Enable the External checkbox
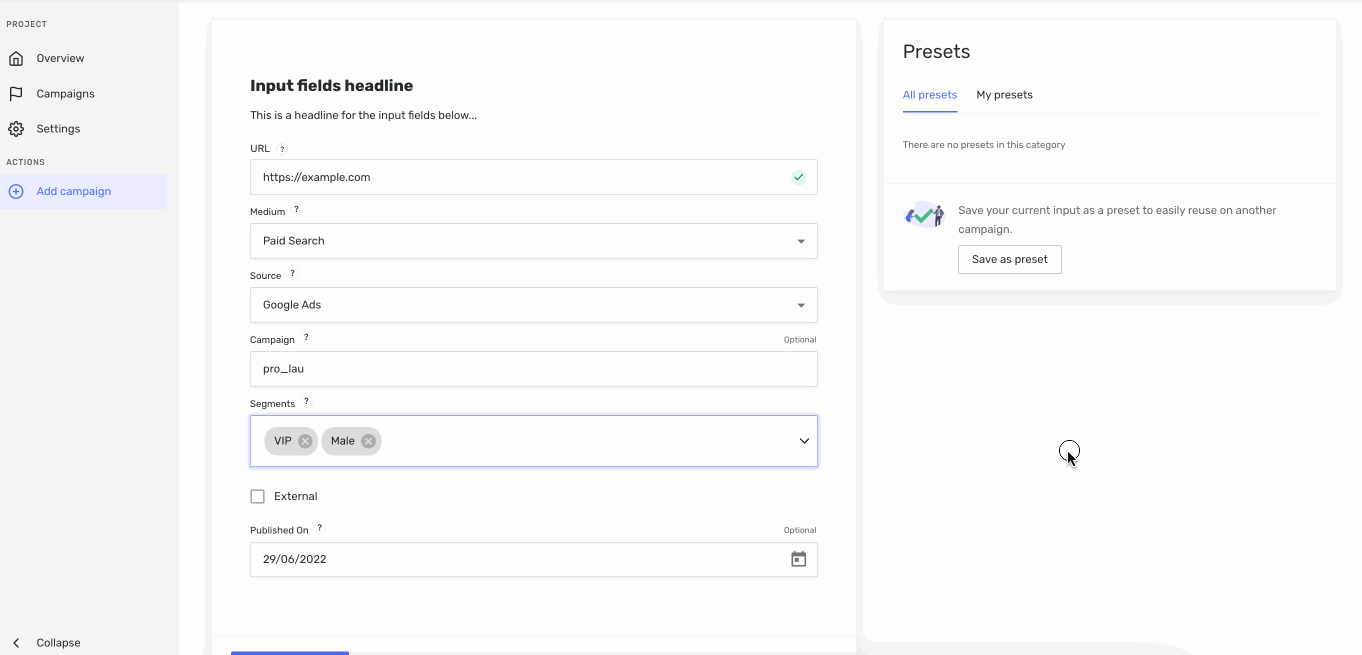The width and height of the screenshot is (1362, 655). 257,496
